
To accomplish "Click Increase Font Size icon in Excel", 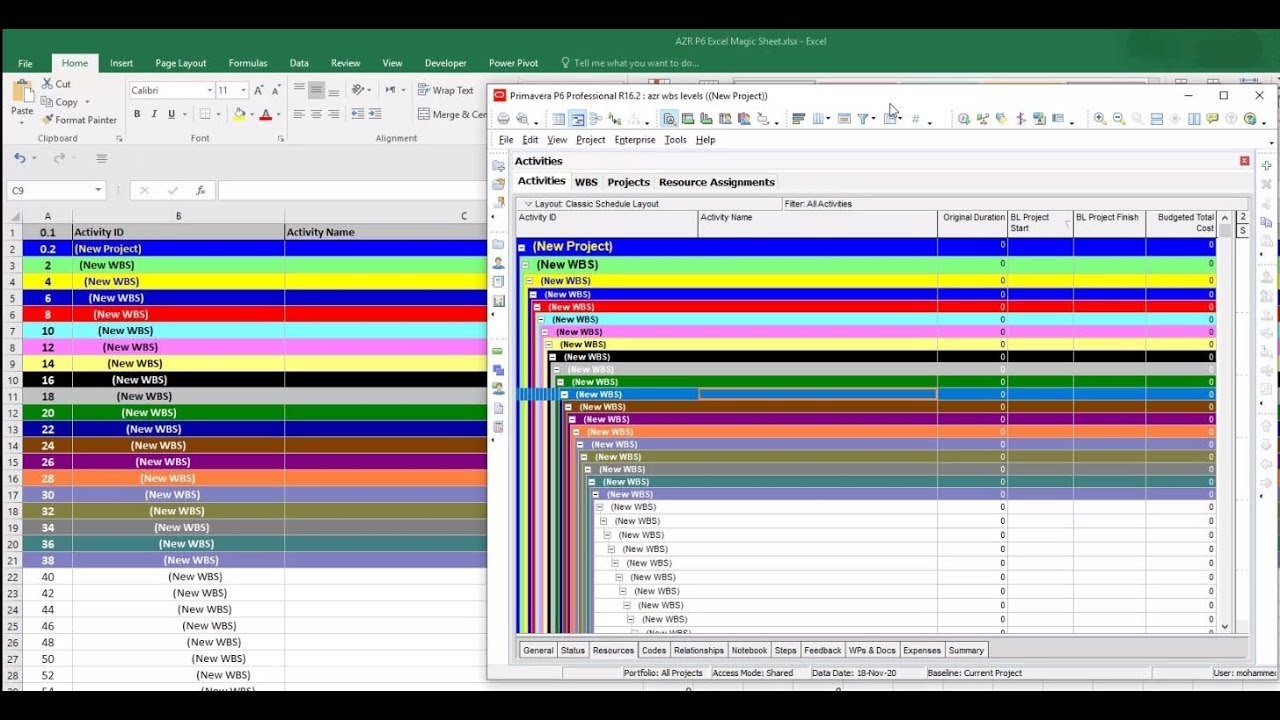I will [258, 90].
